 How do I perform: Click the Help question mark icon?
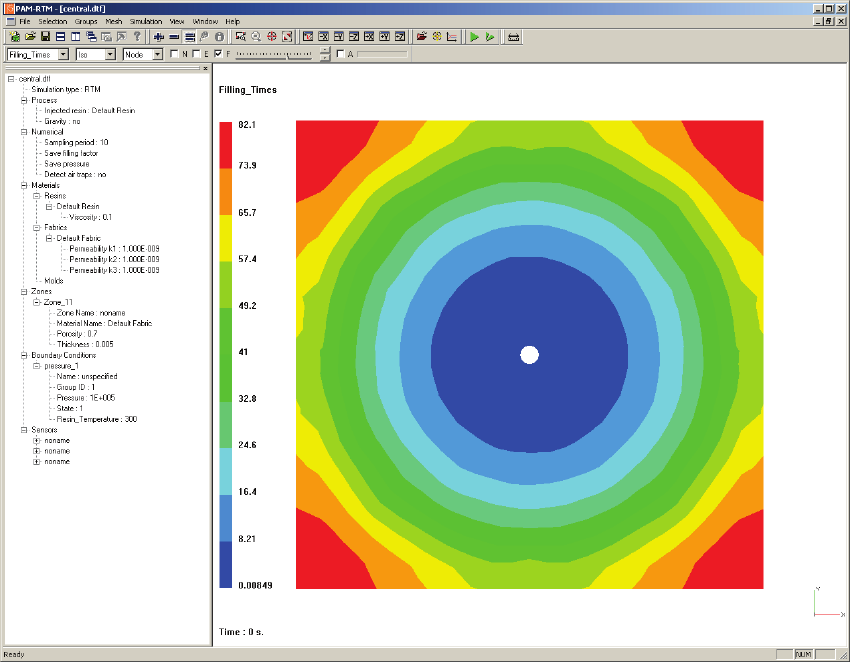tap(136, 37)
